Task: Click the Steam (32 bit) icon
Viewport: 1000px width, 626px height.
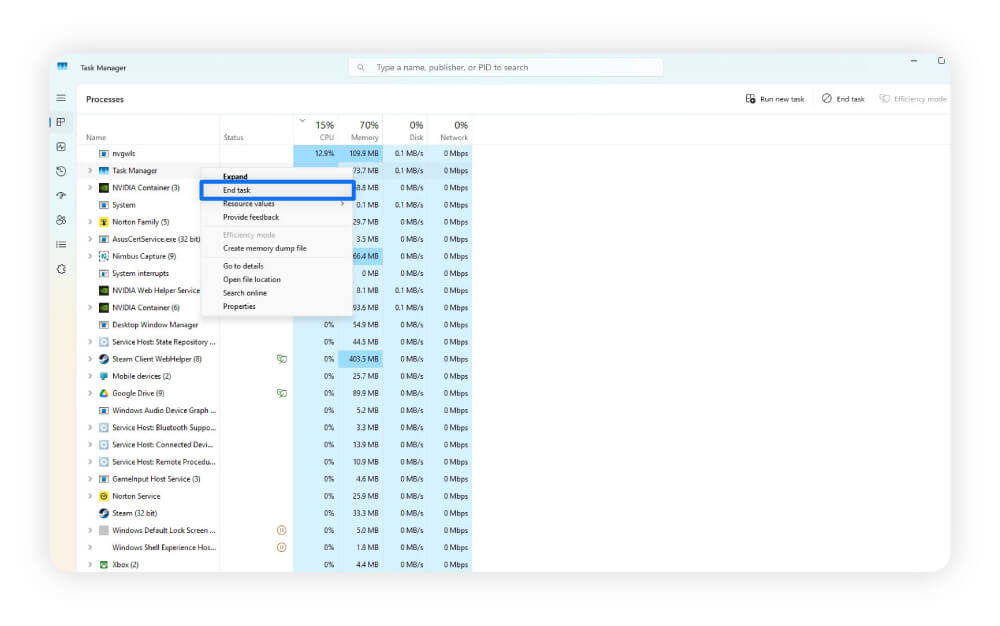Action: [103, 513]
